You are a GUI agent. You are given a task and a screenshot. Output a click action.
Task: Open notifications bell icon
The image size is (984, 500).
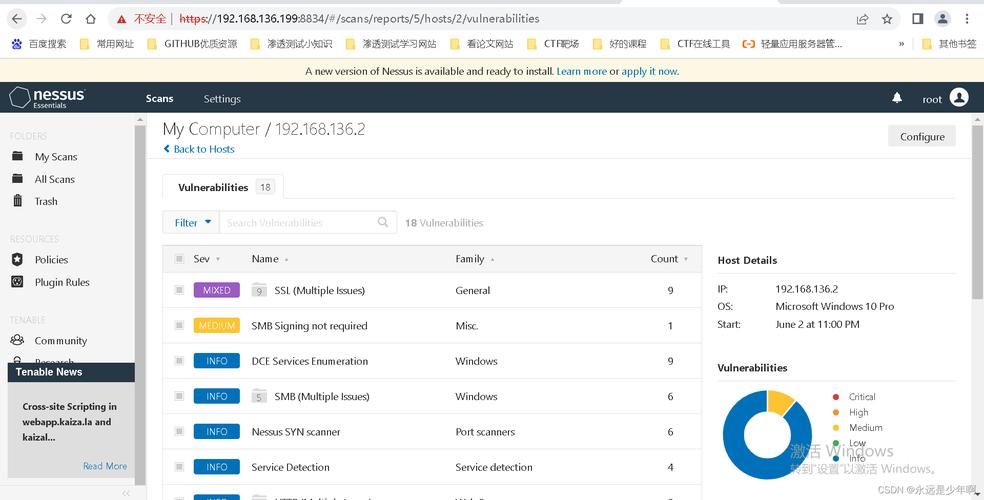[897, 98]
